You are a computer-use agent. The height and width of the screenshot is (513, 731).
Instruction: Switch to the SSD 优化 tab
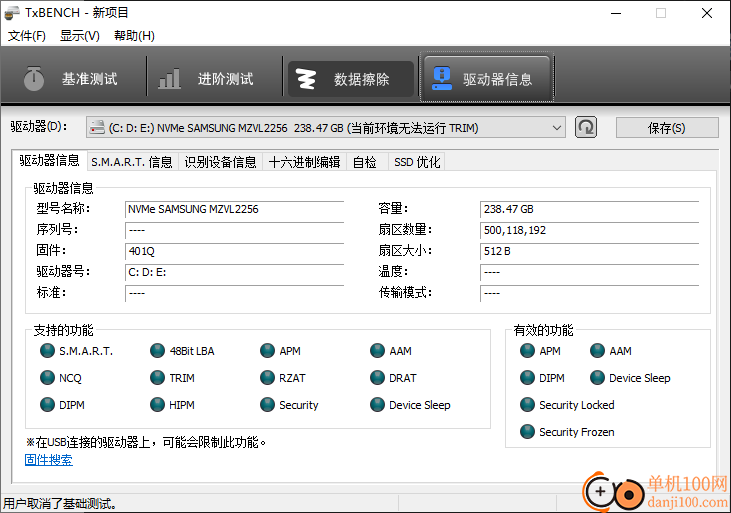coord(417,162)
